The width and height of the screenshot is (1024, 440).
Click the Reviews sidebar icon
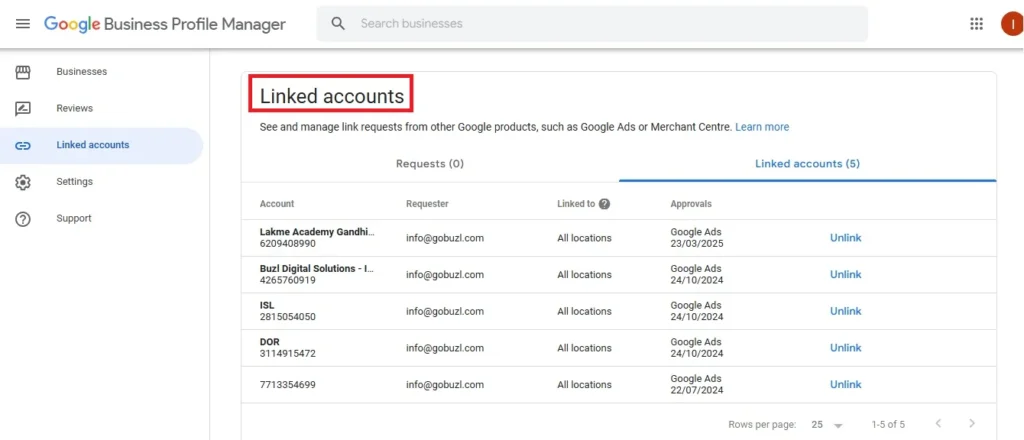click(x=23, y=108)
